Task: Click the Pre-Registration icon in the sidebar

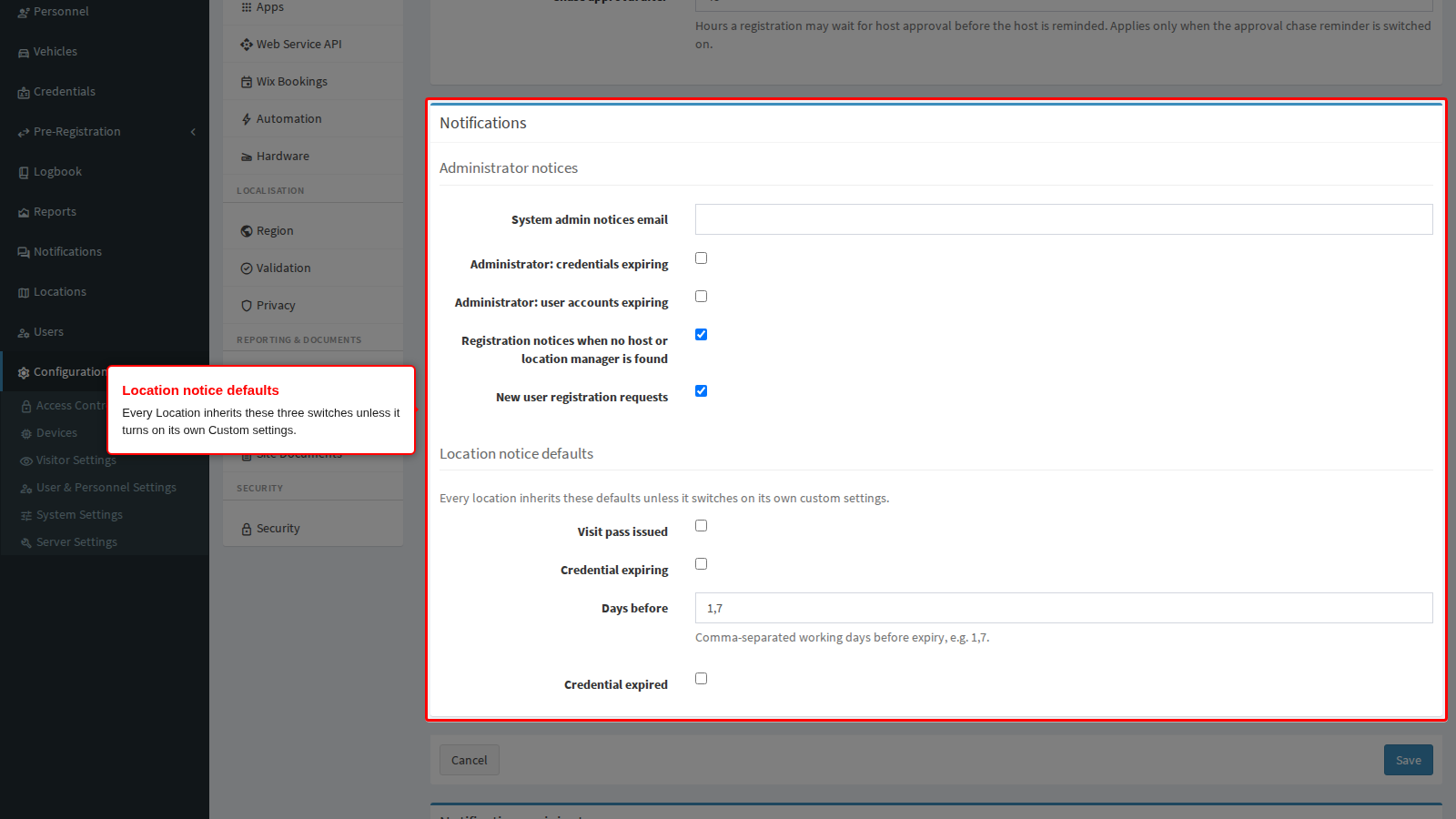Action: point(24,133)
